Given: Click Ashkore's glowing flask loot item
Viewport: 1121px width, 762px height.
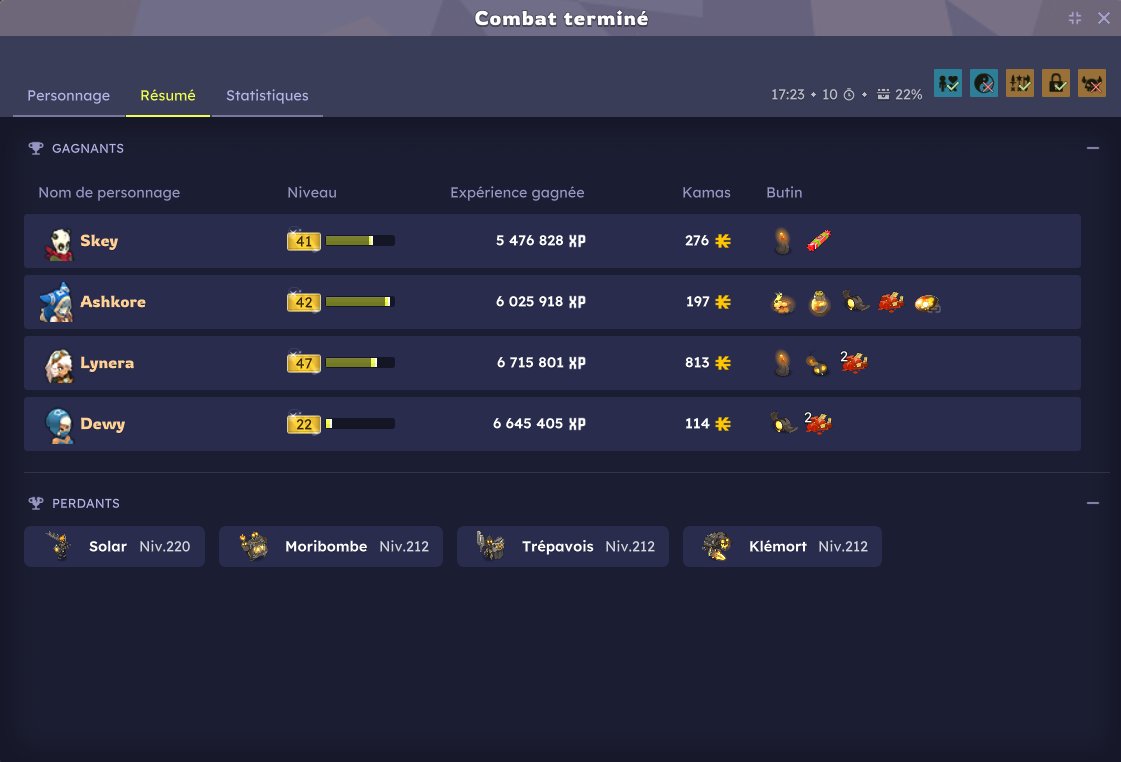Looking at the screenshot, I should coord(819,302).
